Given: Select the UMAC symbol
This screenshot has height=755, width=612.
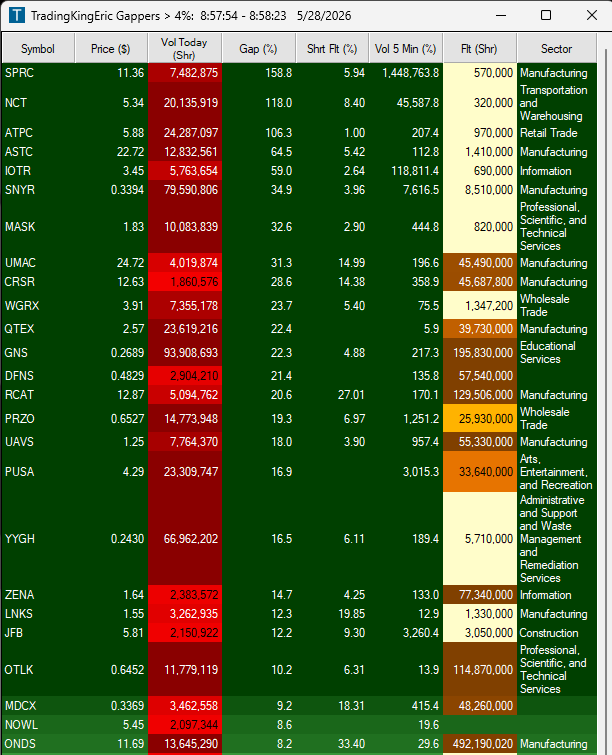Looking at the screenshot, I should 20,262.
